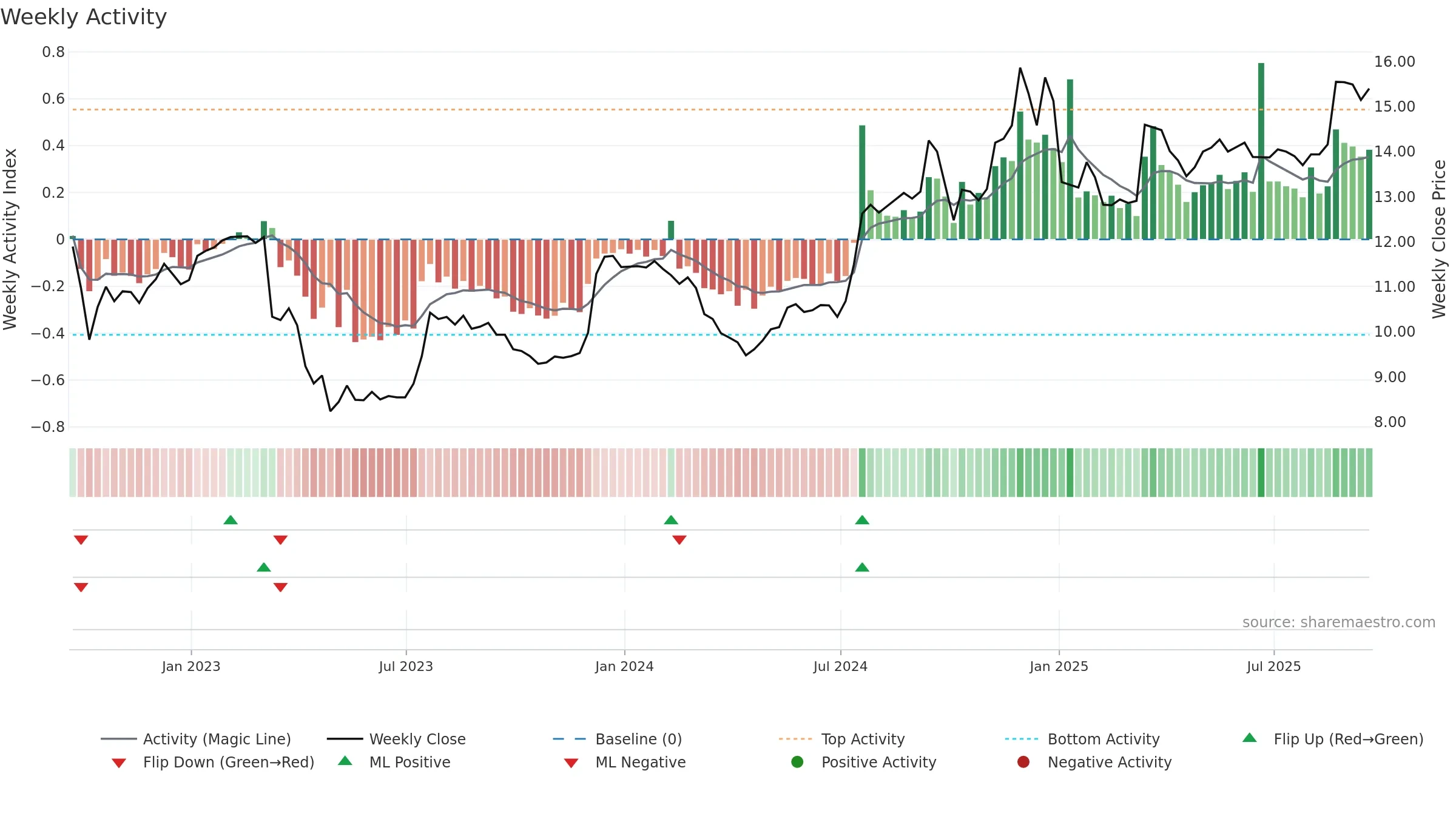Screen dimensions: 1456x819
Task: Click the Negative Activity legend entry
Action: (1094, 762)
